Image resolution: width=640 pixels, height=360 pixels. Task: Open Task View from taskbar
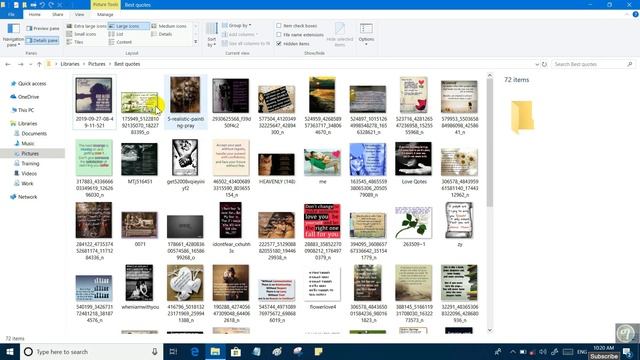coord(173,351)
